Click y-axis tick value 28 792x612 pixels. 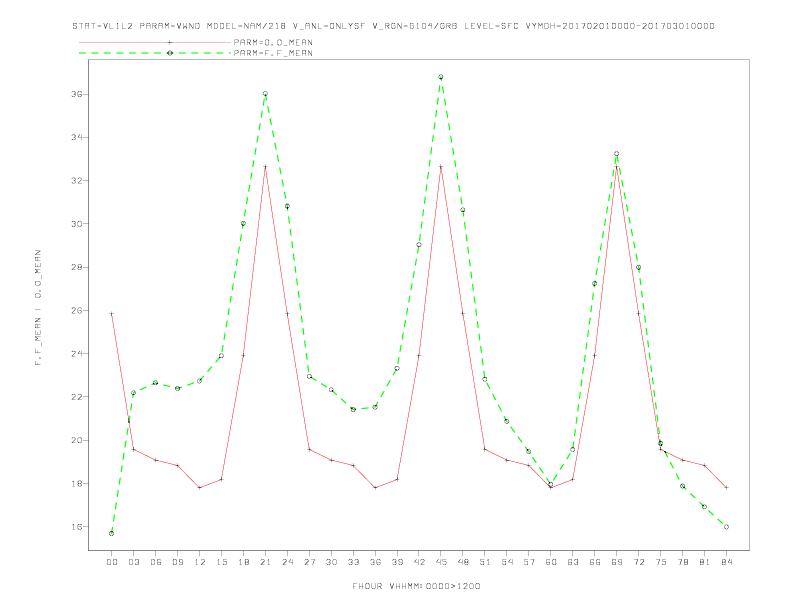coord(77,267)
